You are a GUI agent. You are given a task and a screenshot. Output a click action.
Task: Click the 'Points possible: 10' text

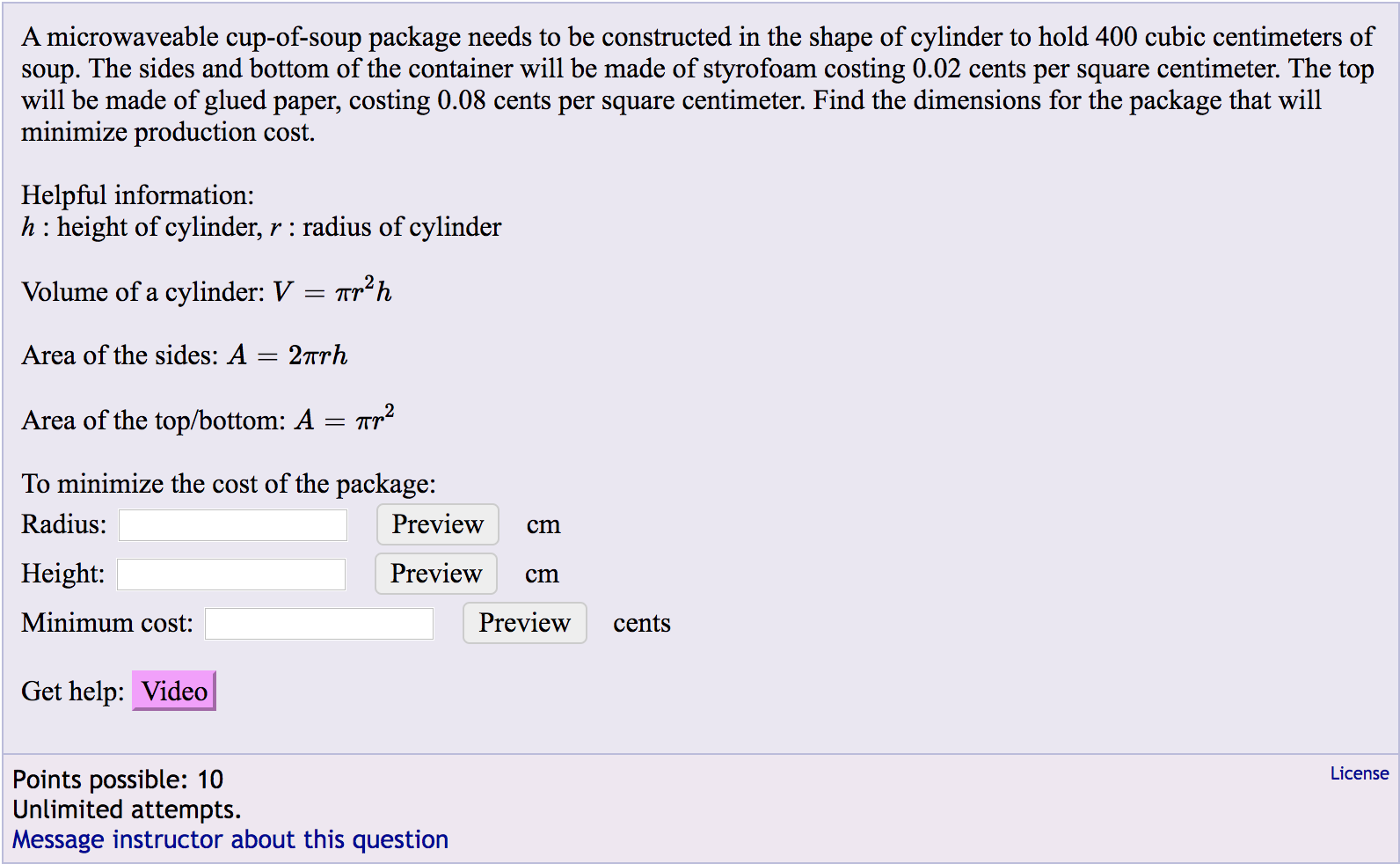pos(118,780)
